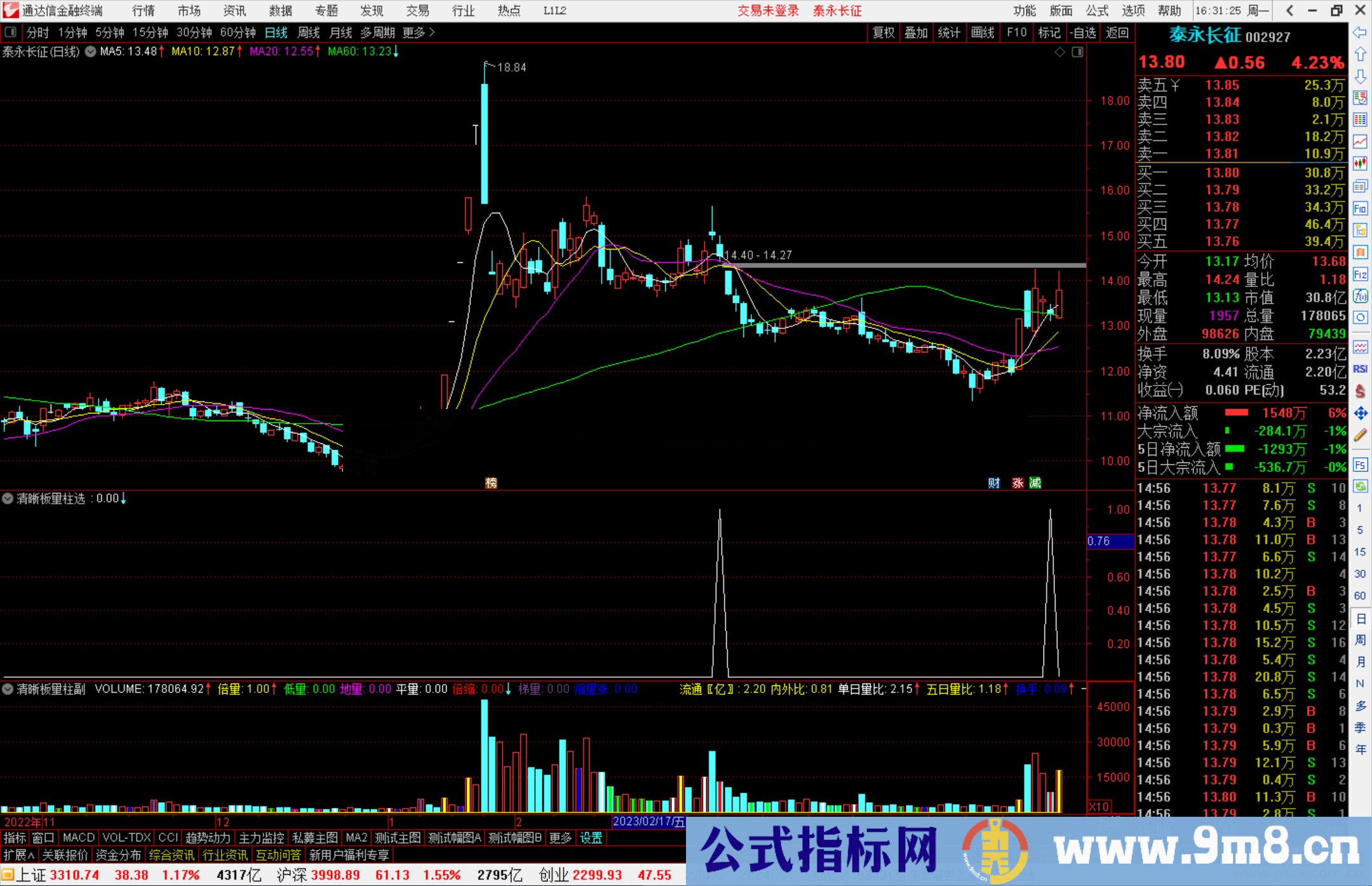The width and height of the screenshot is (1372, 886).
Task: Collapse the 清晰板里柱选 indicator panel
Action: 8,499
